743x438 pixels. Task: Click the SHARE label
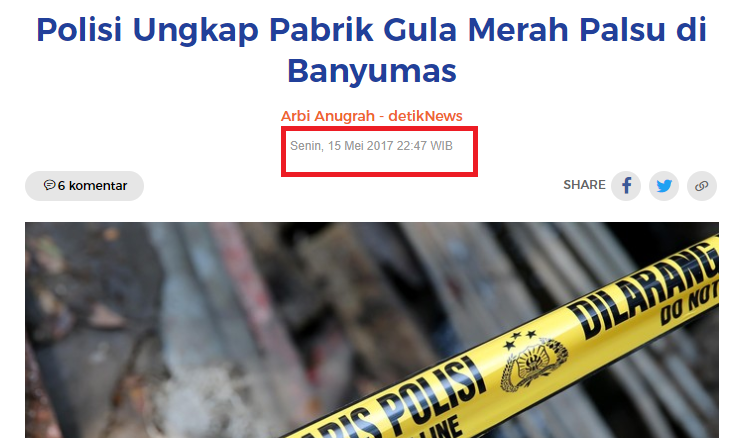click(584, 185)
